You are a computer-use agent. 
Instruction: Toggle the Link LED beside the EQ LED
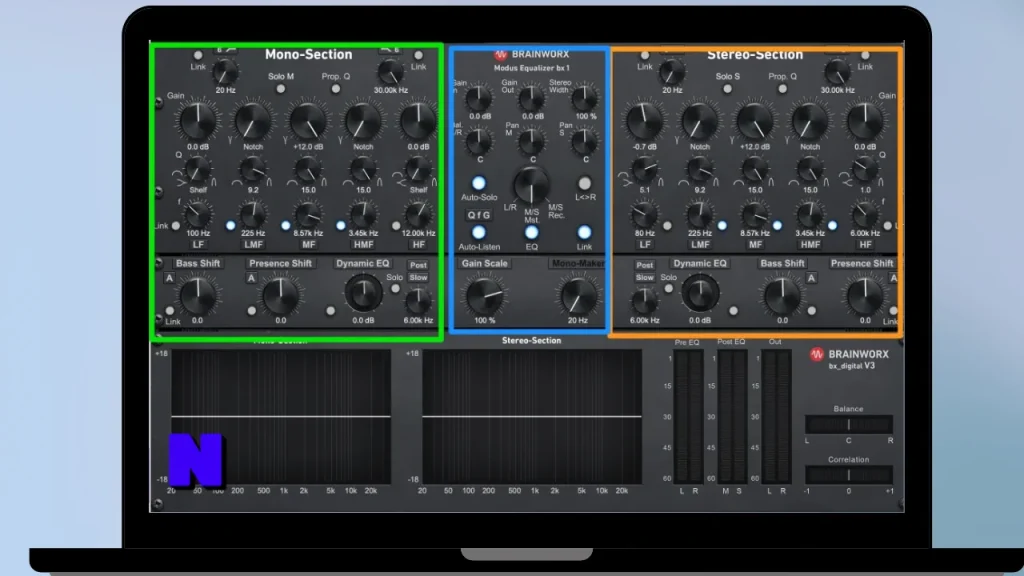(x=584, y=232)
